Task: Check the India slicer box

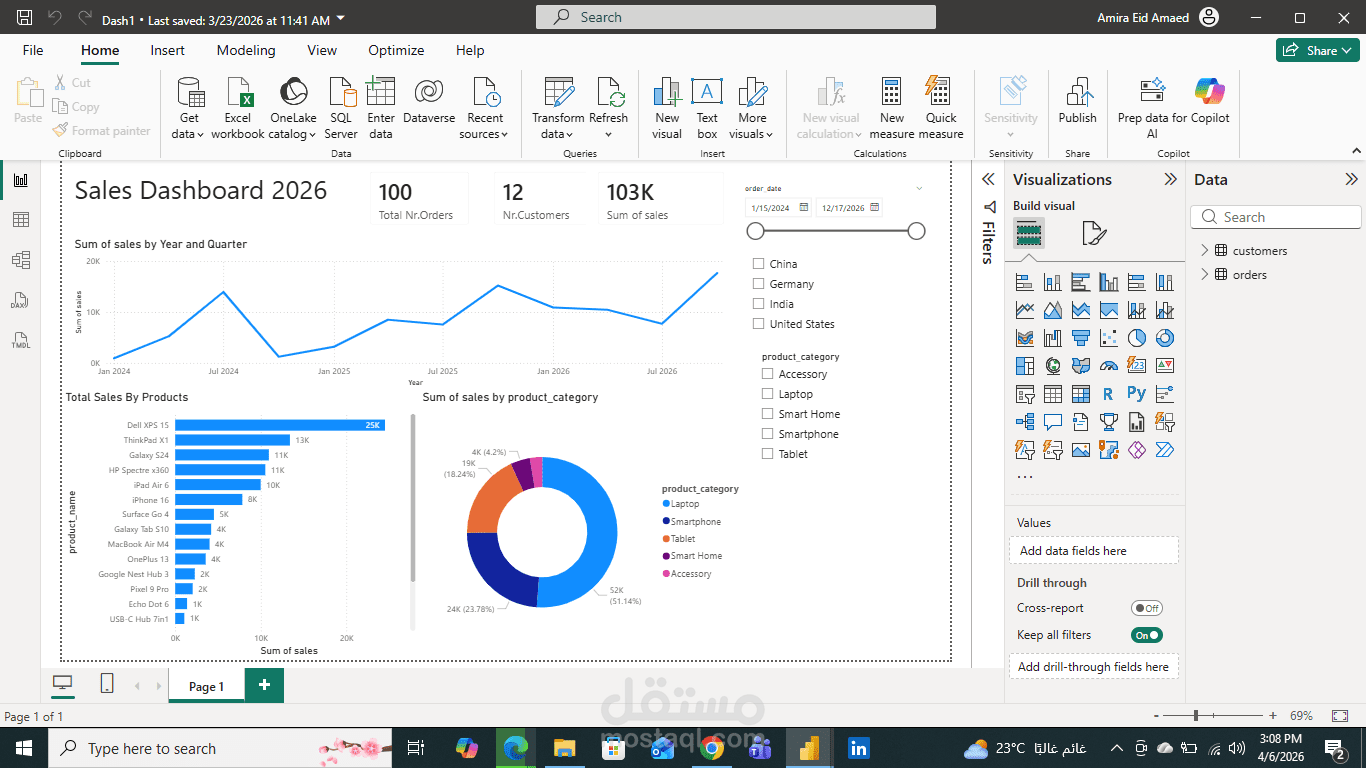Action: coord(758,304)
